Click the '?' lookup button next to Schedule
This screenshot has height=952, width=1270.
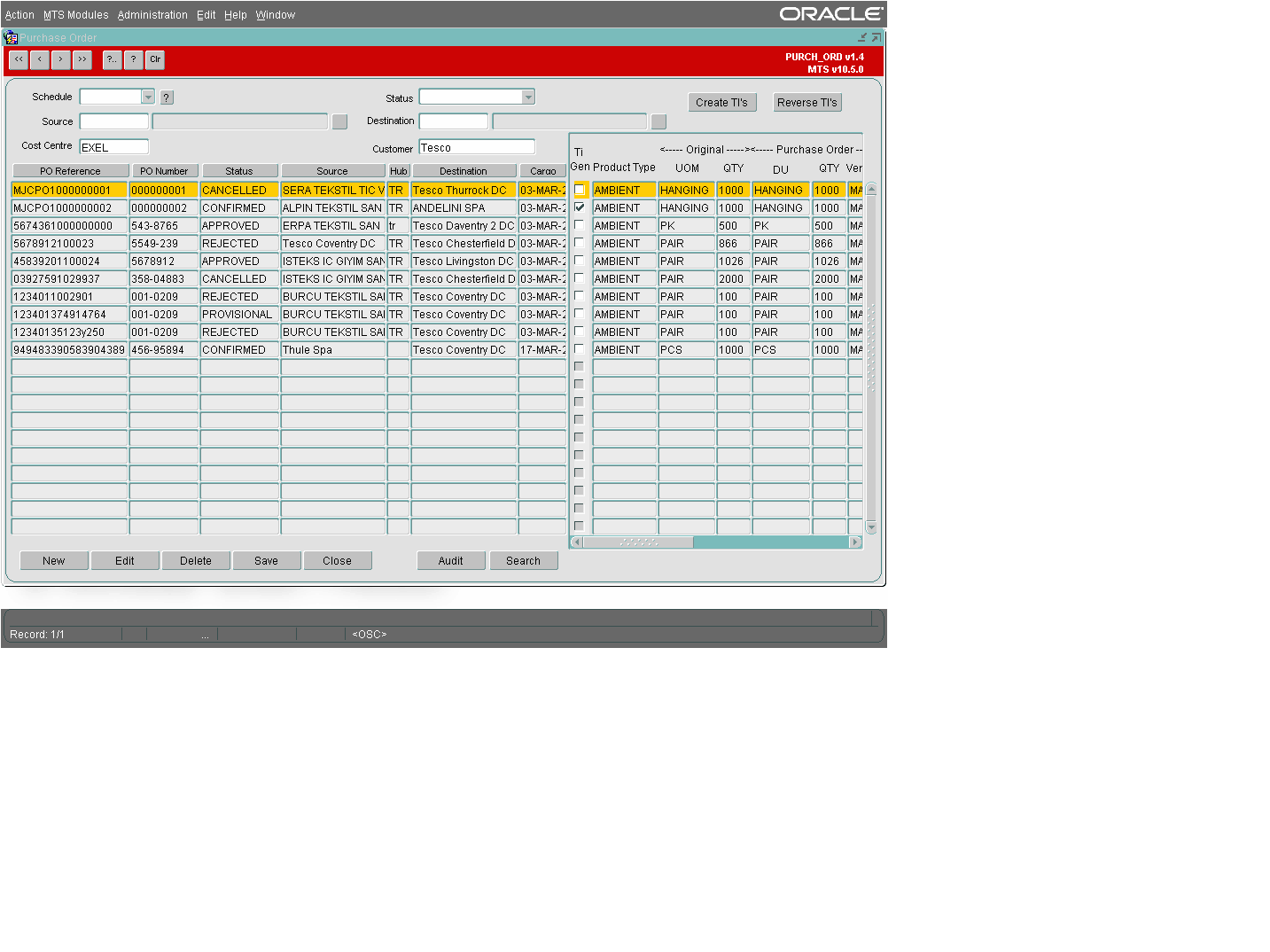[167, 98]
